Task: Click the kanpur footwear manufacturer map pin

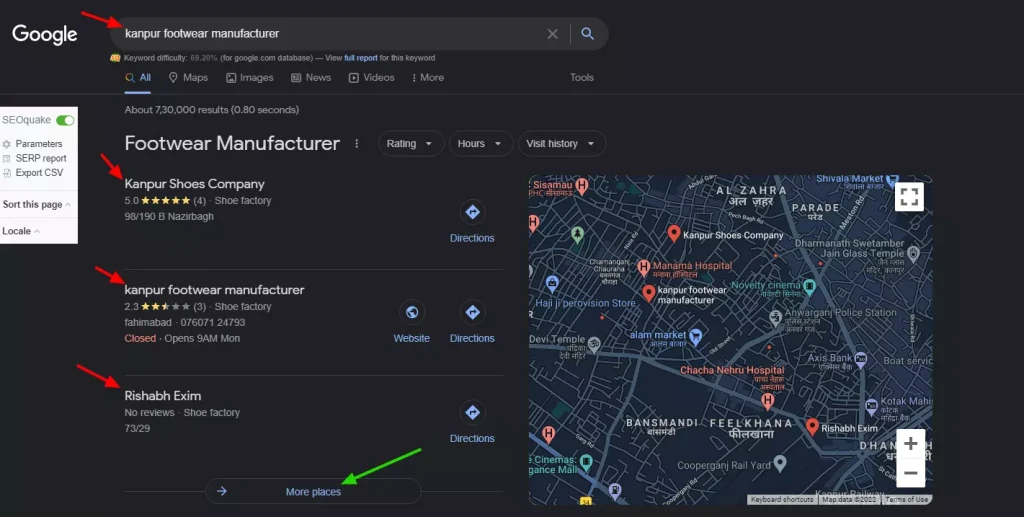Action: pos(648,293)
